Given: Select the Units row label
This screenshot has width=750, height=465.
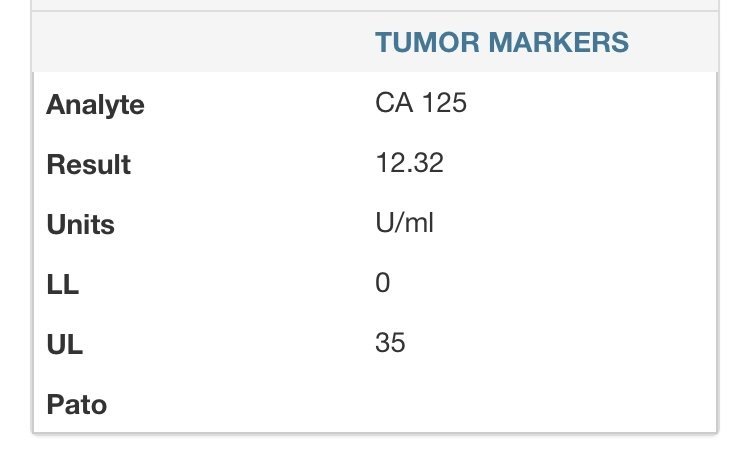Looking at the screenshot, I should click(80, 224).
